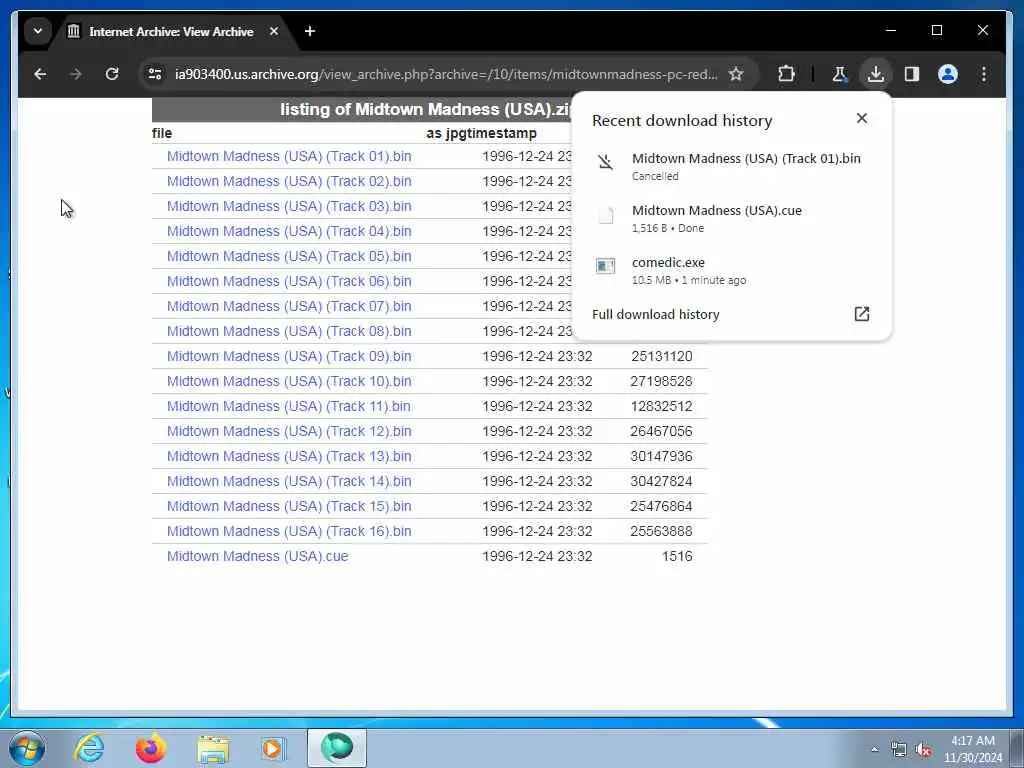1024x768 pixels.
Task: Click the address bar URL field
Action: [445, 74]
